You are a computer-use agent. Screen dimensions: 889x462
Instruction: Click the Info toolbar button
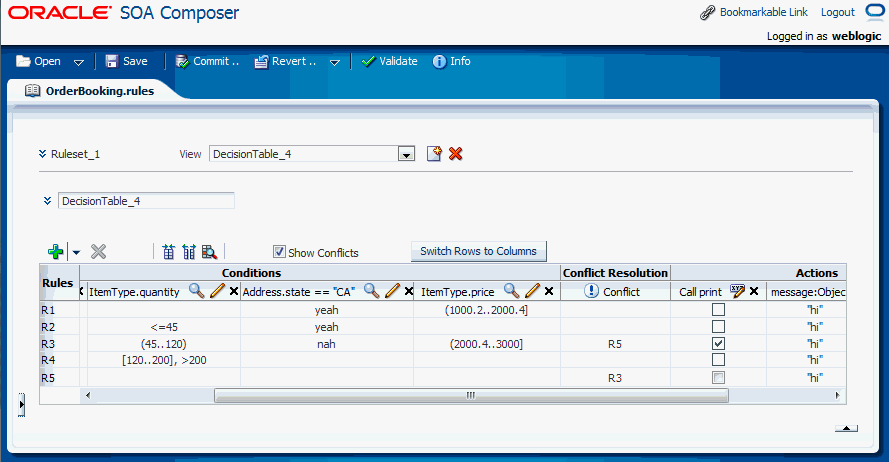[452, 61]
